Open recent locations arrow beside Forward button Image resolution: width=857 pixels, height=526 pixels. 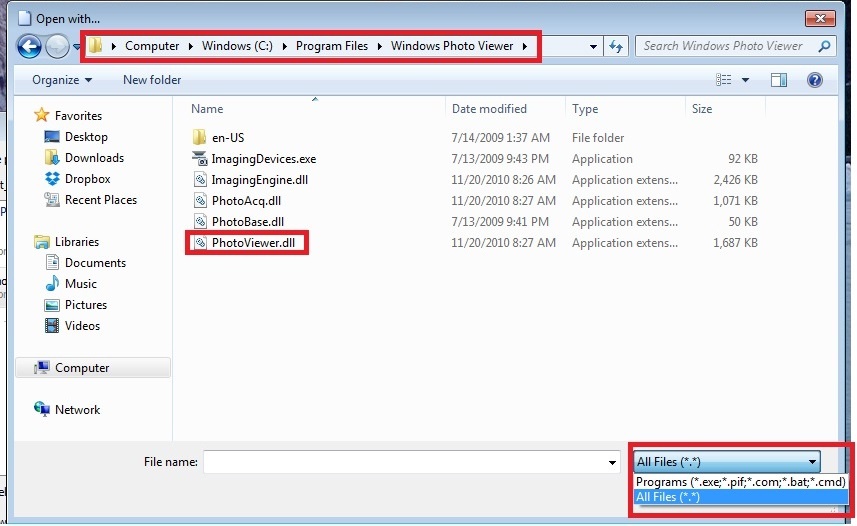[x=77, y=47]
